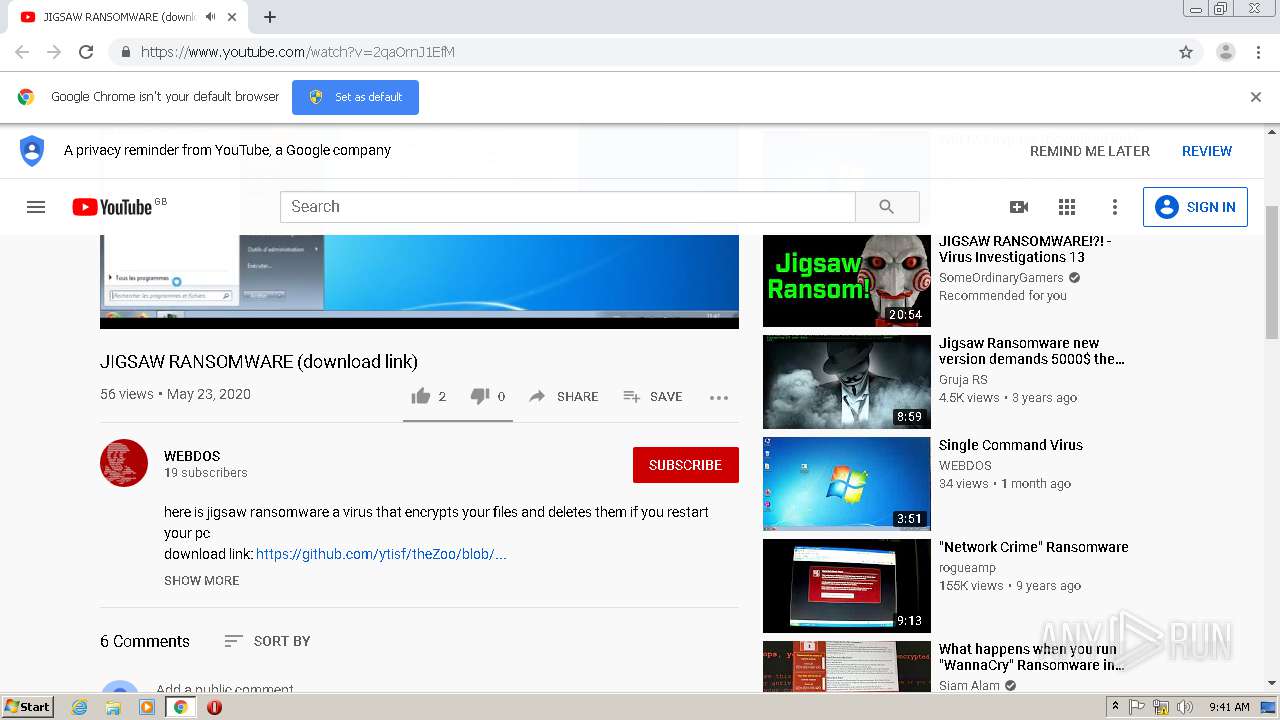Bookmark this page with the star icon

click(x=1186, y=52)
